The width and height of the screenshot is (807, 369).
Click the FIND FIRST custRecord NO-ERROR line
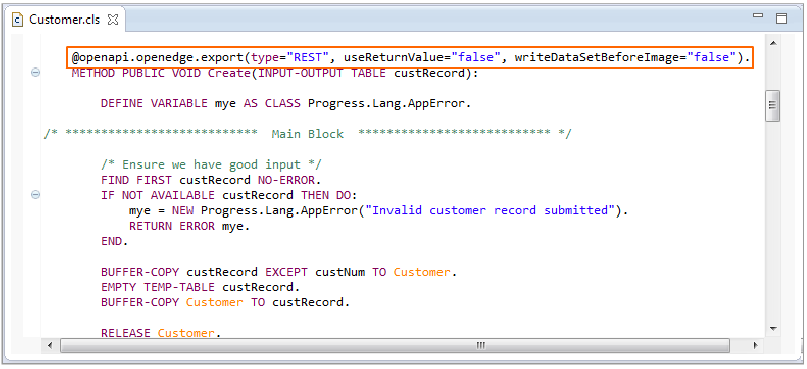tap(210, 180)
